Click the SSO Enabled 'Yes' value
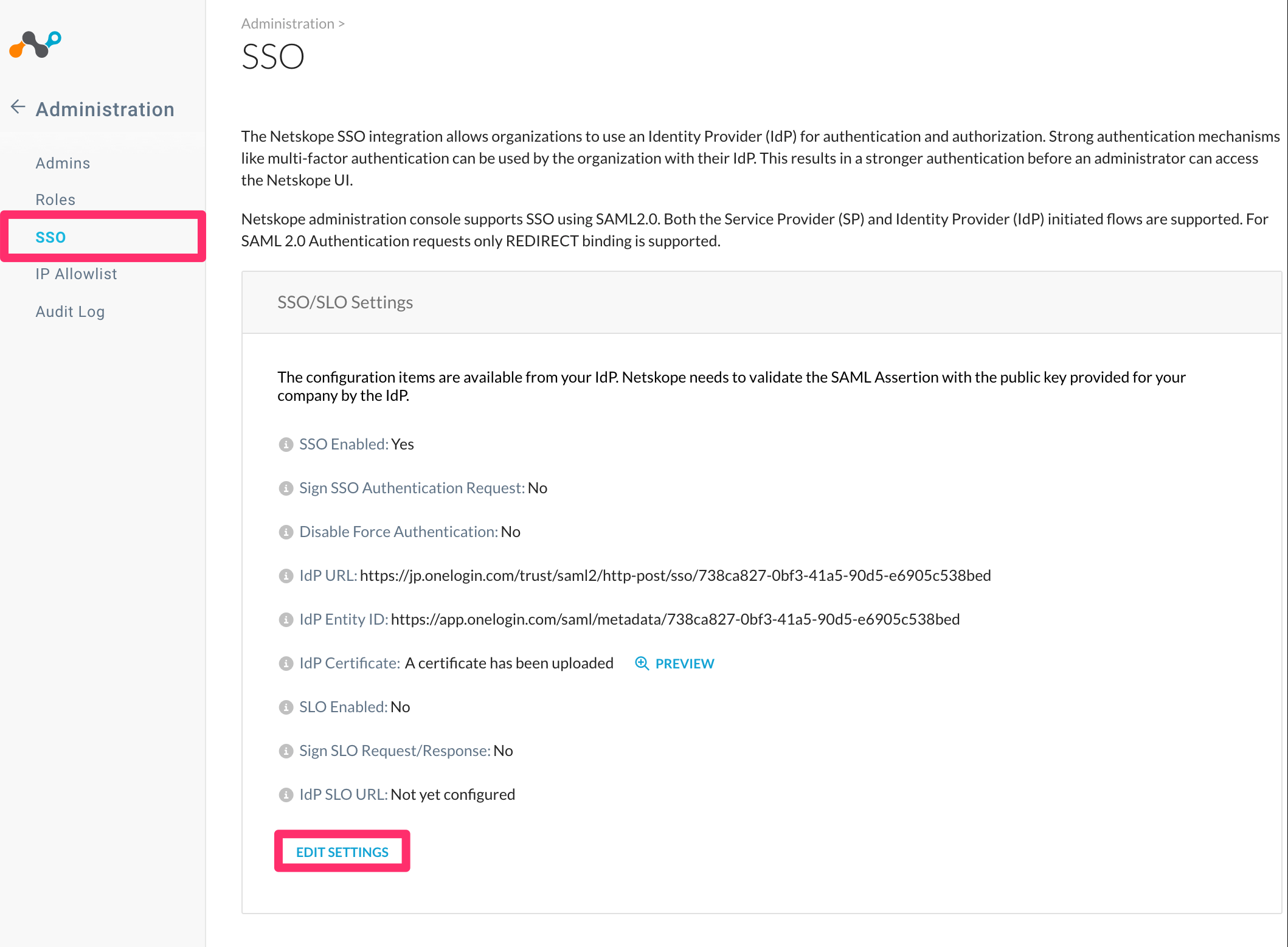Viewport: 1288px width, 947px height. 403,444
